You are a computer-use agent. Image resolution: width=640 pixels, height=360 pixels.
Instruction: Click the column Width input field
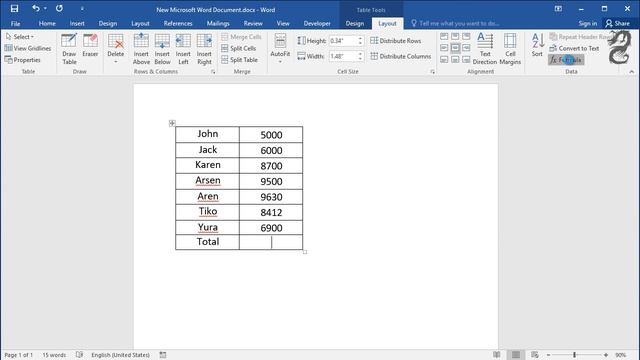point(343,56)
